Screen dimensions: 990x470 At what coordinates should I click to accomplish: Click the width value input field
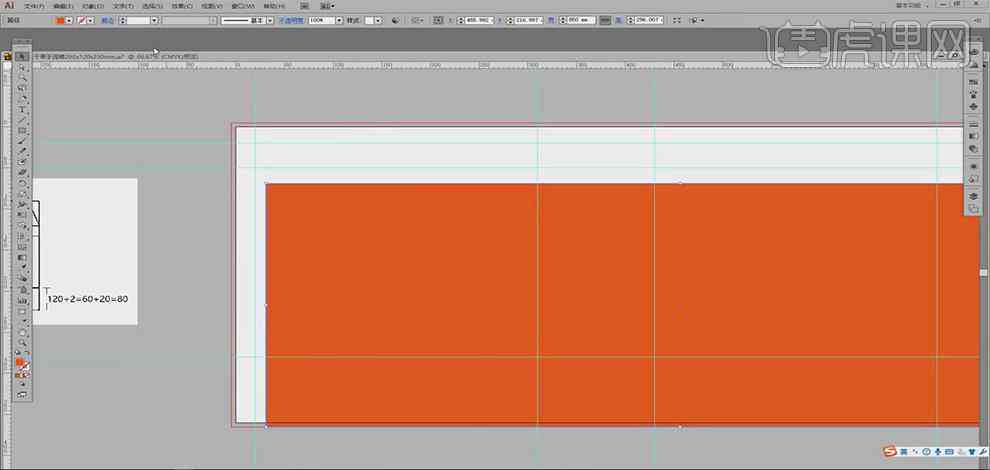(581, 20)
